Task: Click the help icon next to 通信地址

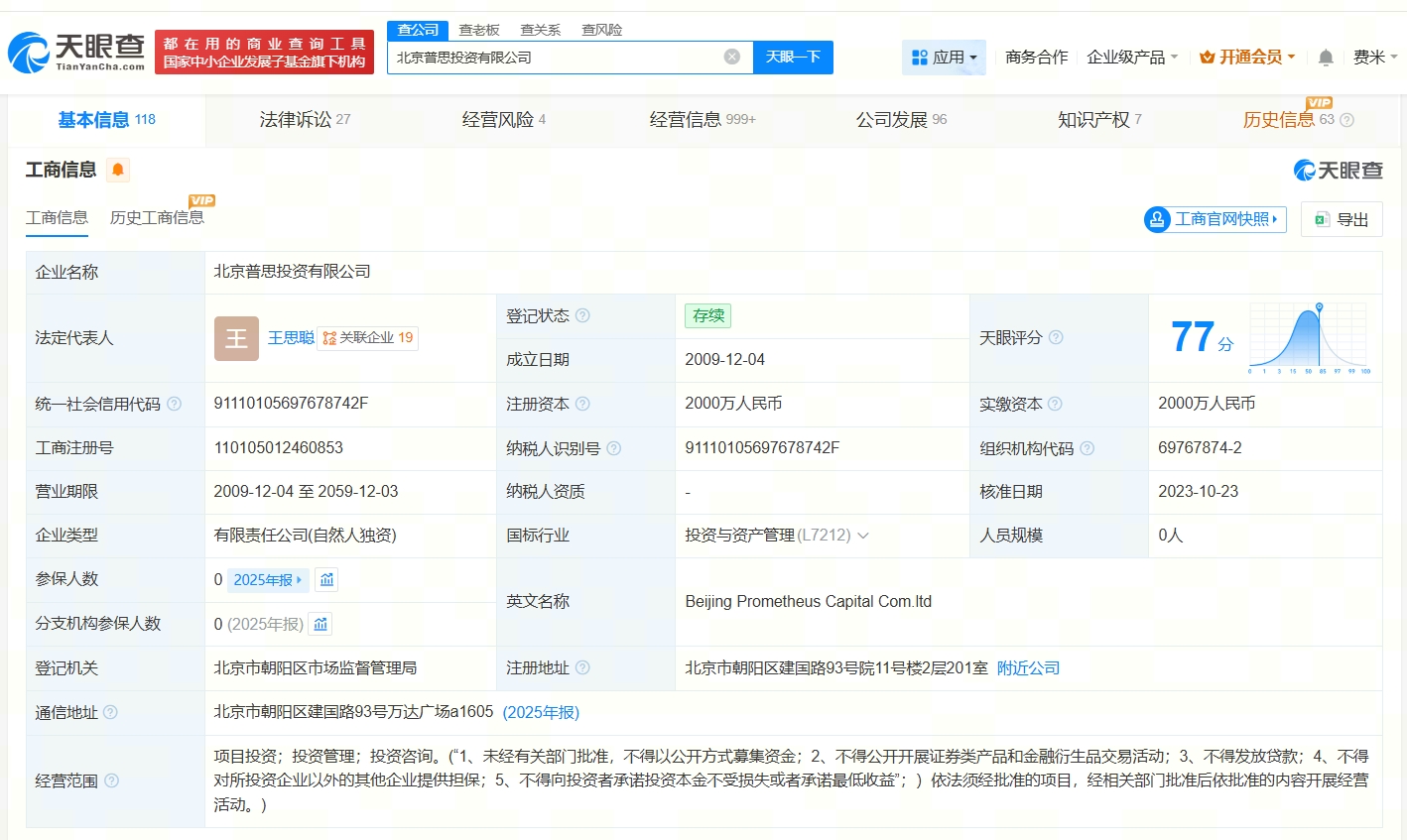Action: pos(111,712)
